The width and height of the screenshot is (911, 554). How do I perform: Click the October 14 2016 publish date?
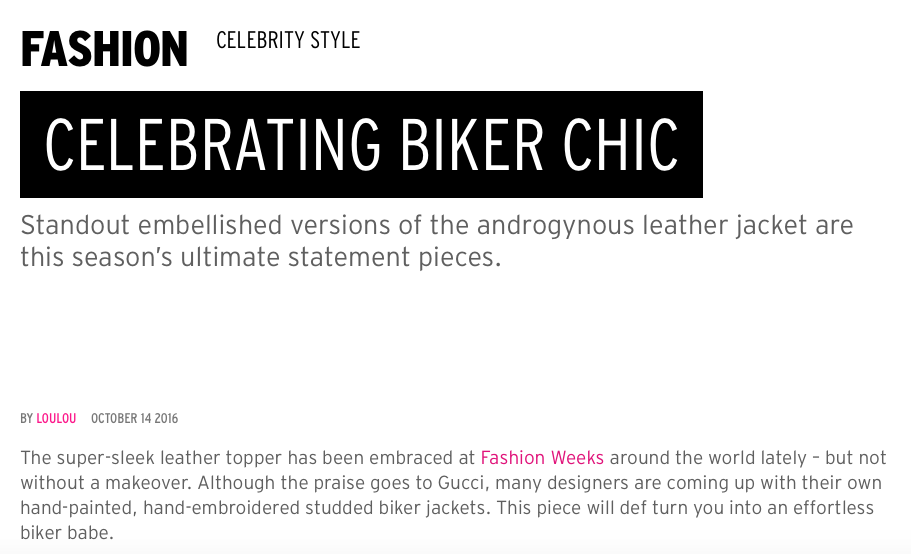pos(134,419)
